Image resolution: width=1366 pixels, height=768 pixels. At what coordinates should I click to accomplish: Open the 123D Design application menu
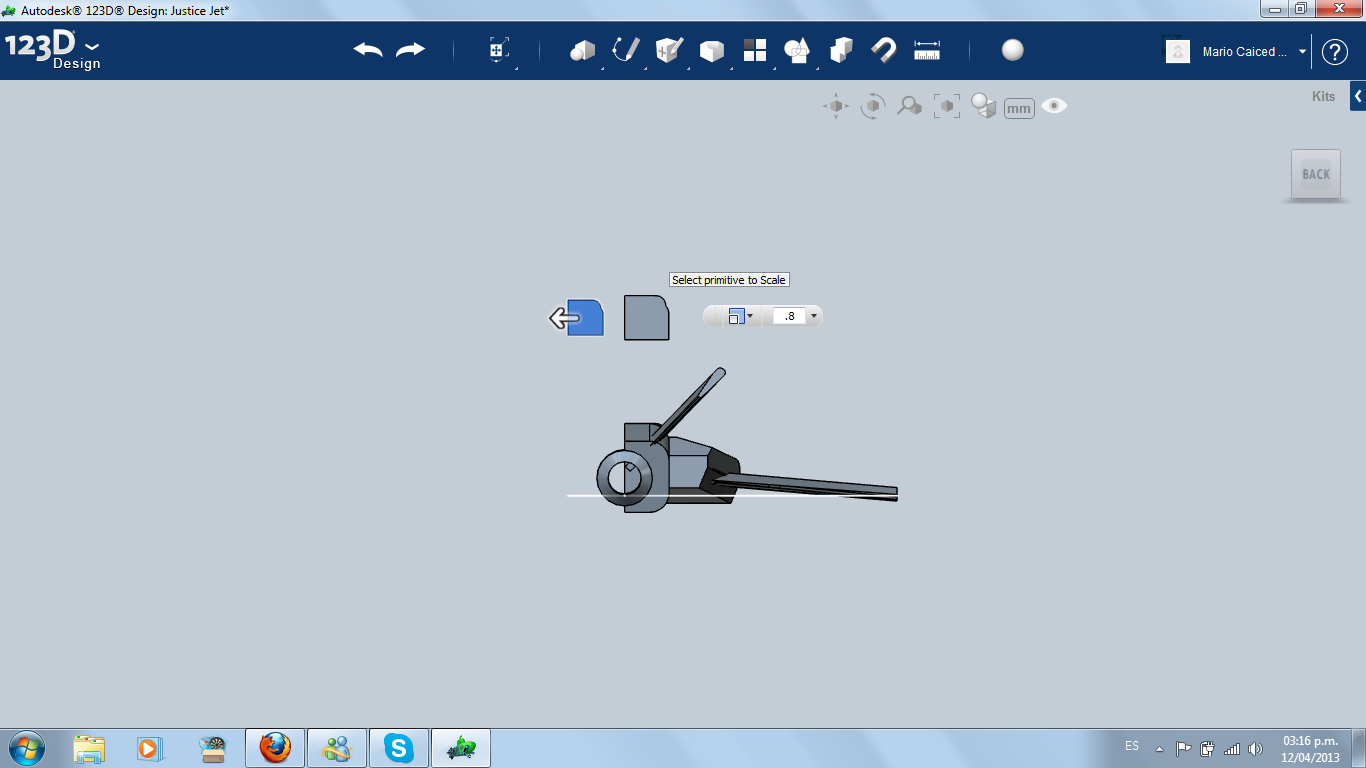click(53, 51)
